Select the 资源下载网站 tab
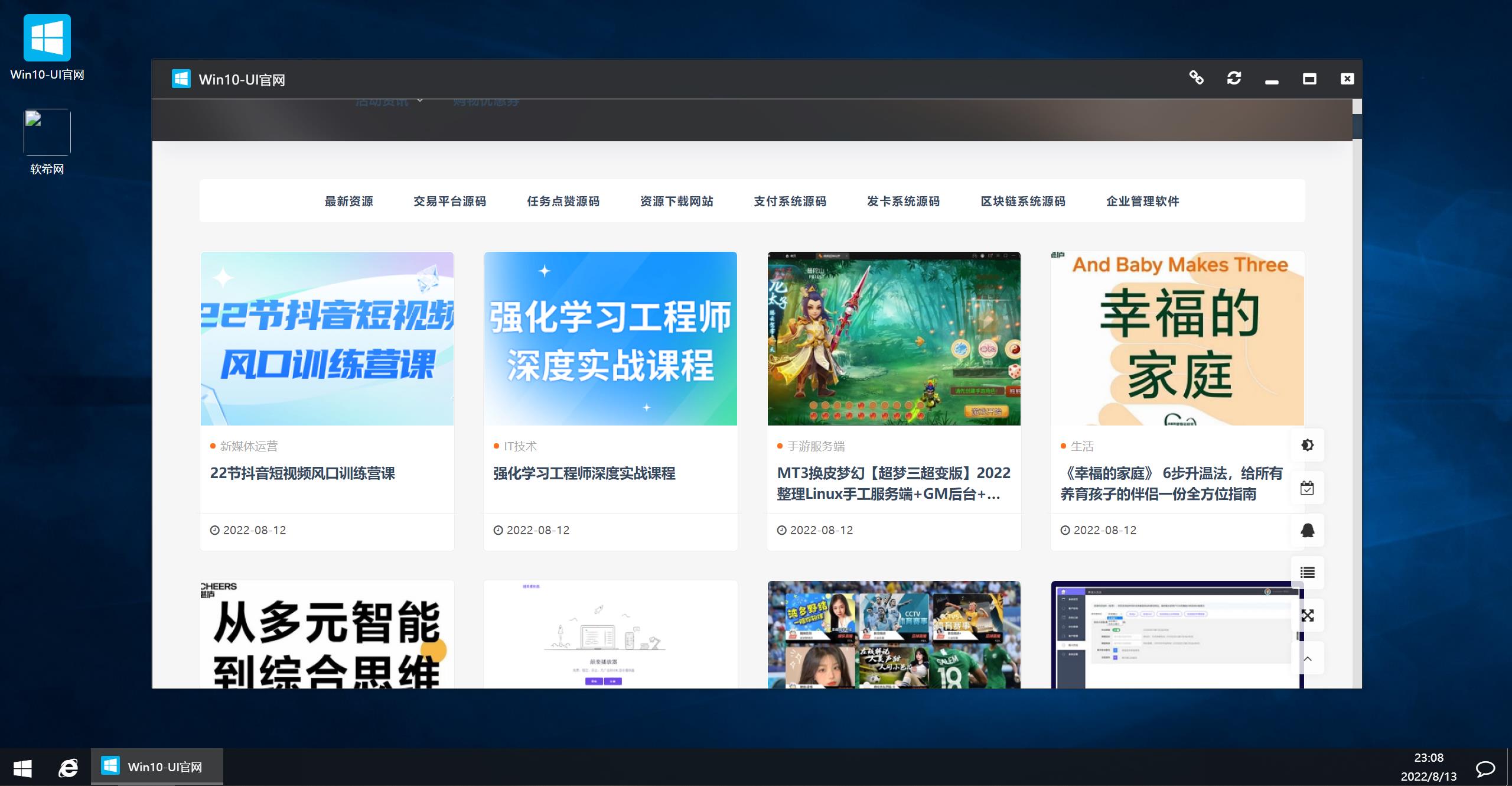Viewport: 1512px width, 786px height. click(677, 202)
